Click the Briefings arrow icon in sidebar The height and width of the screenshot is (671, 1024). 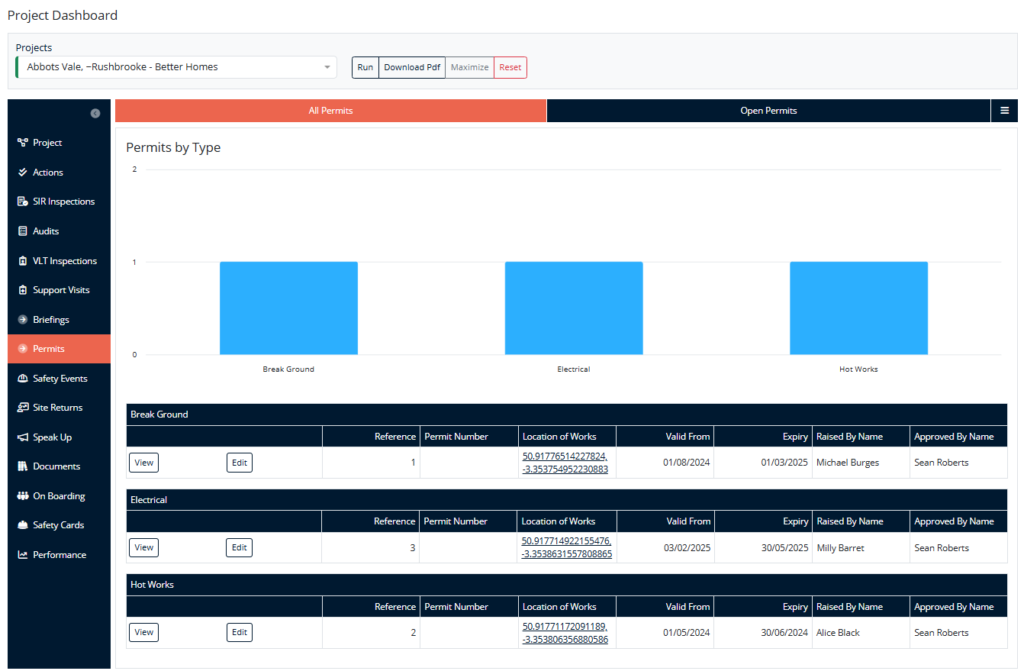23,319
